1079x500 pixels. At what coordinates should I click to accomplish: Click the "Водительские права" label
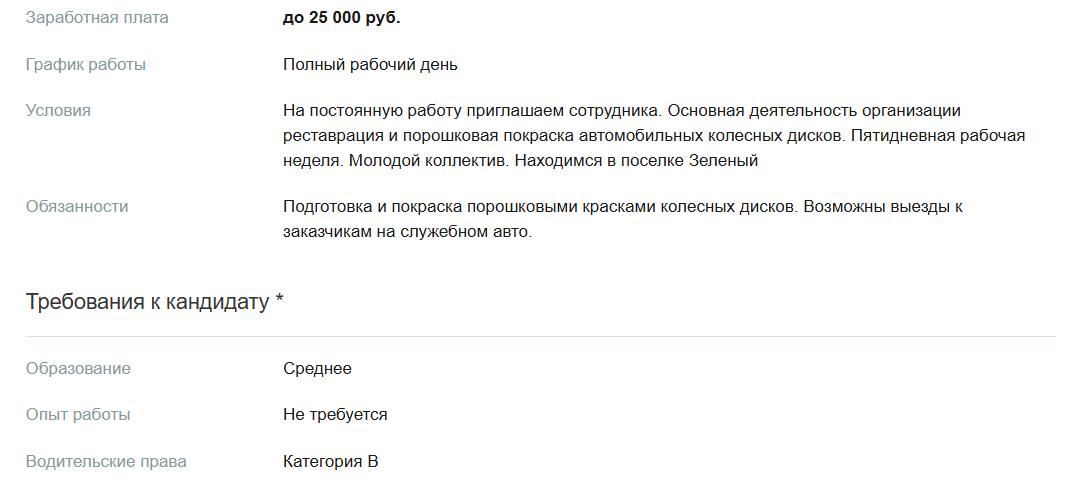[x=106, y=462]
